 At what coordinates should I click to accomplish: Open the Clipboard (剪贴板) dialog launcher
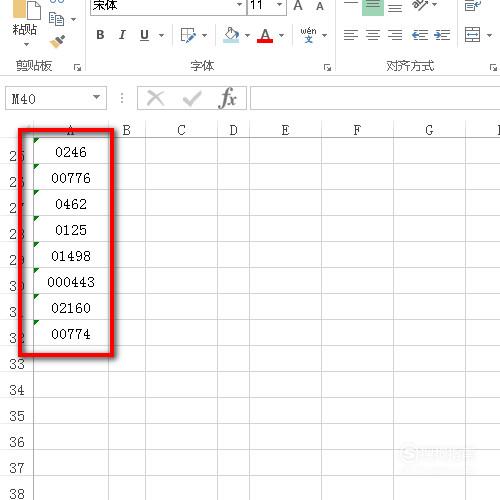tap(77, 68)
